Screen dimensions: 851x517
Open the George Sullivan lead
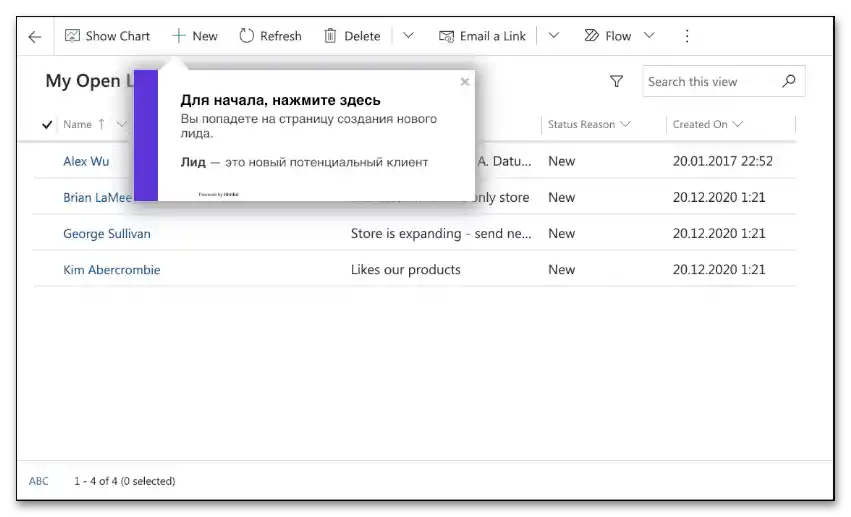pyautogui.click(x=107, y=234)
